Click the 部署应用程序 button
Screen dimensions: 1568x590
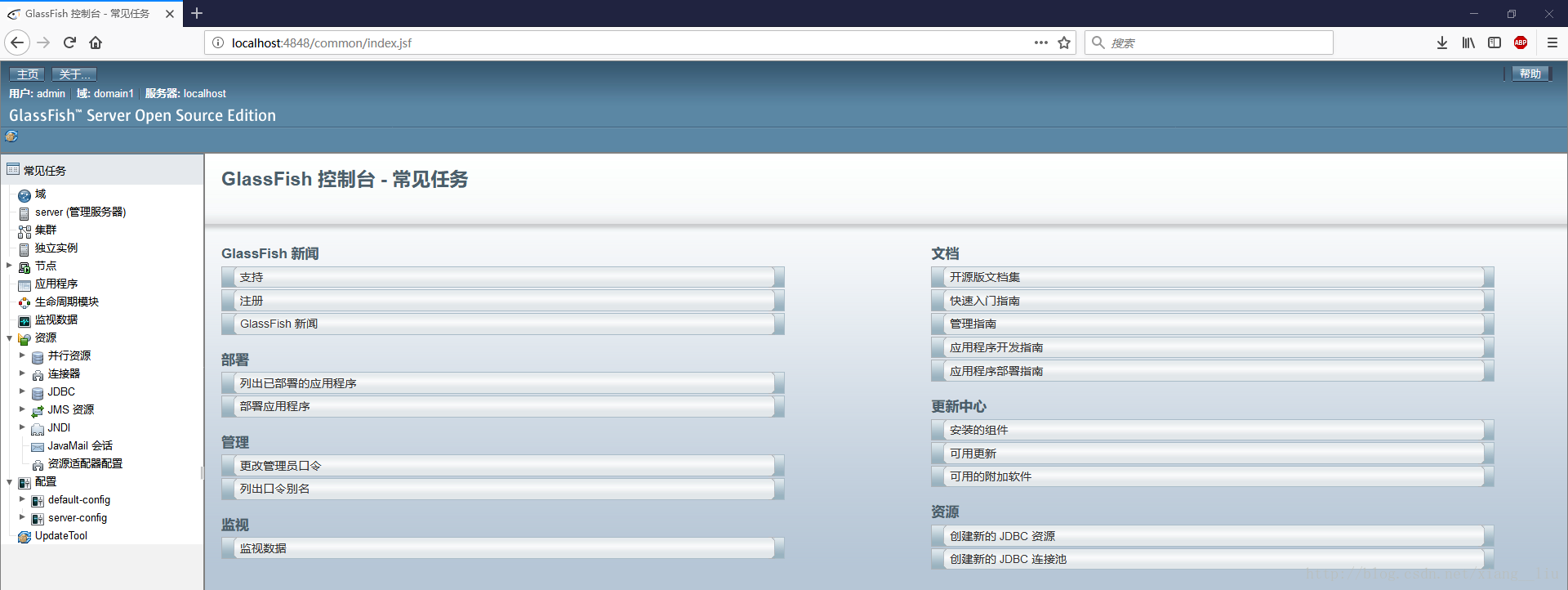503,406
